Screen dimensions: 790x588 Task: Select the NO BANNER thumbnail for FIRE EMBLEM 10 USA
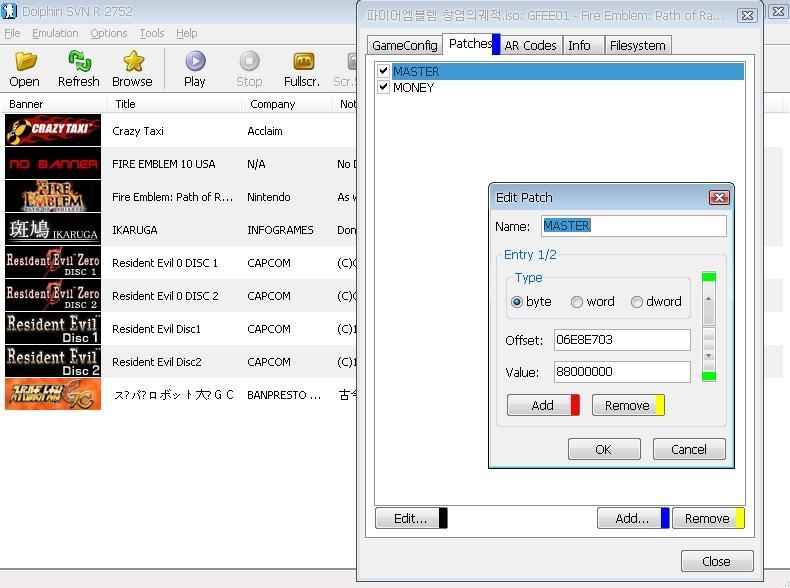(x=53, y=163)
